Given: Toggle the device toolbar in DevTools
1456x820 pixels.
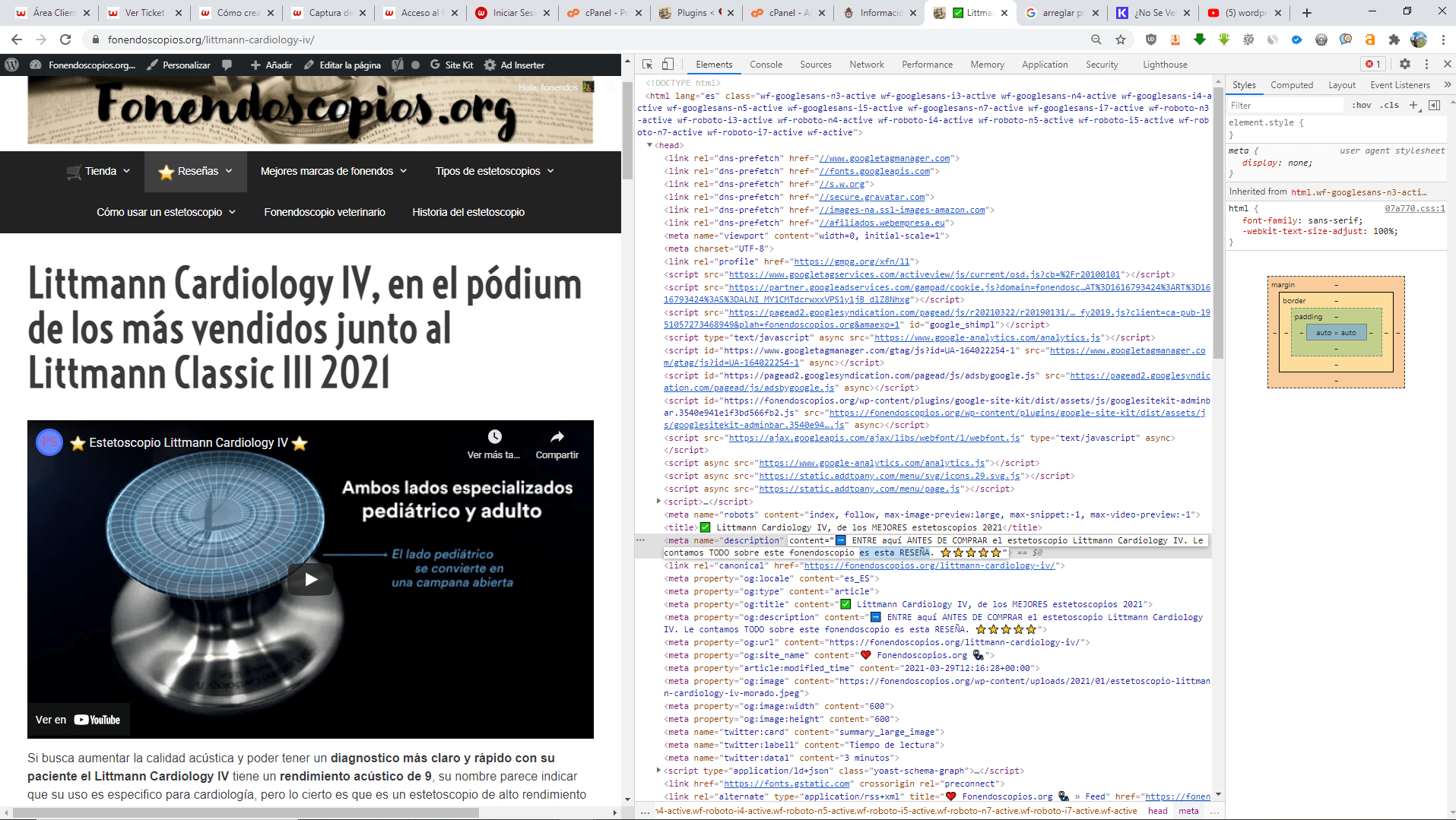Looking at the screenshot, I should [668, 65].
